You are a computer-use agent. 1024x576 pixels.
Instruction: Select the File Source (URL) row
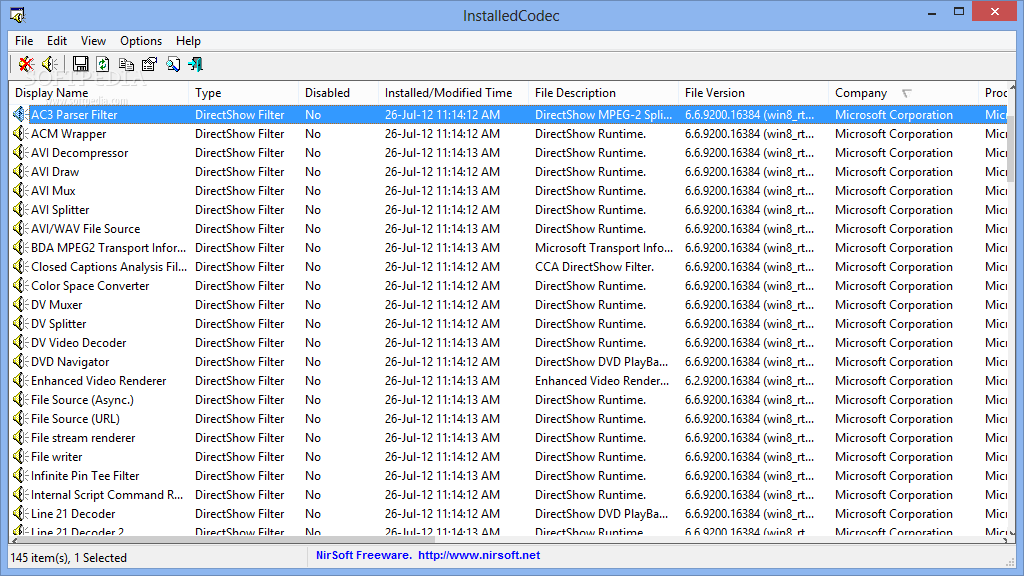coord(509,418)
